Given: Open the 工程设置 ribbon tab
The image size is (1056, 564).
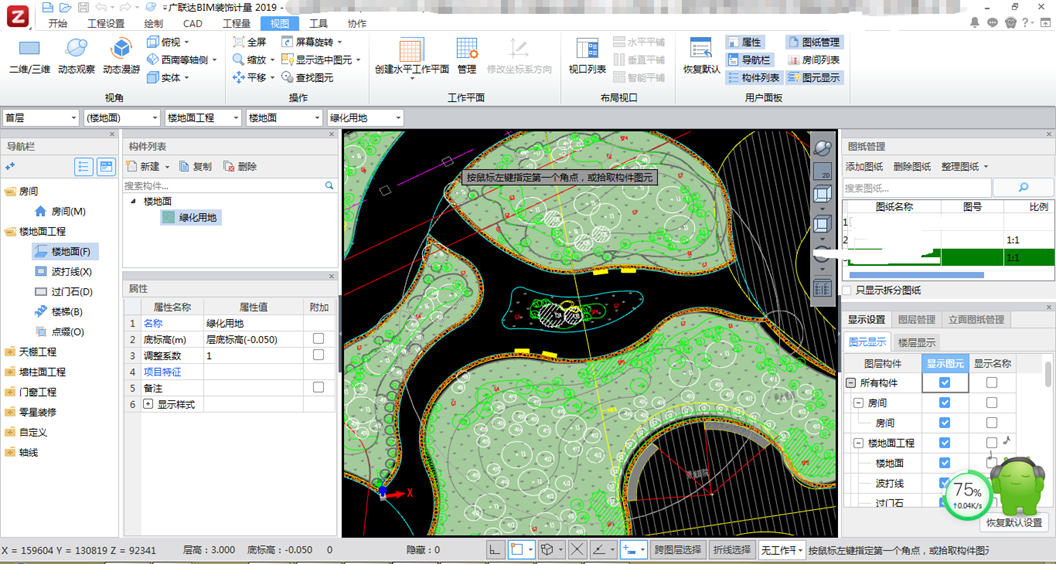Looking at the screenshot, I should coord(106,24).
